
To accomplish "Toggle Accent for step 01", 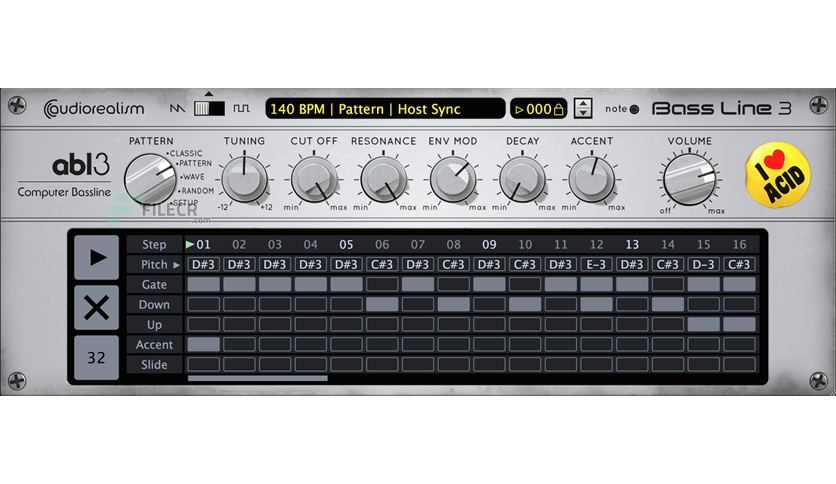I will (203, 344).
